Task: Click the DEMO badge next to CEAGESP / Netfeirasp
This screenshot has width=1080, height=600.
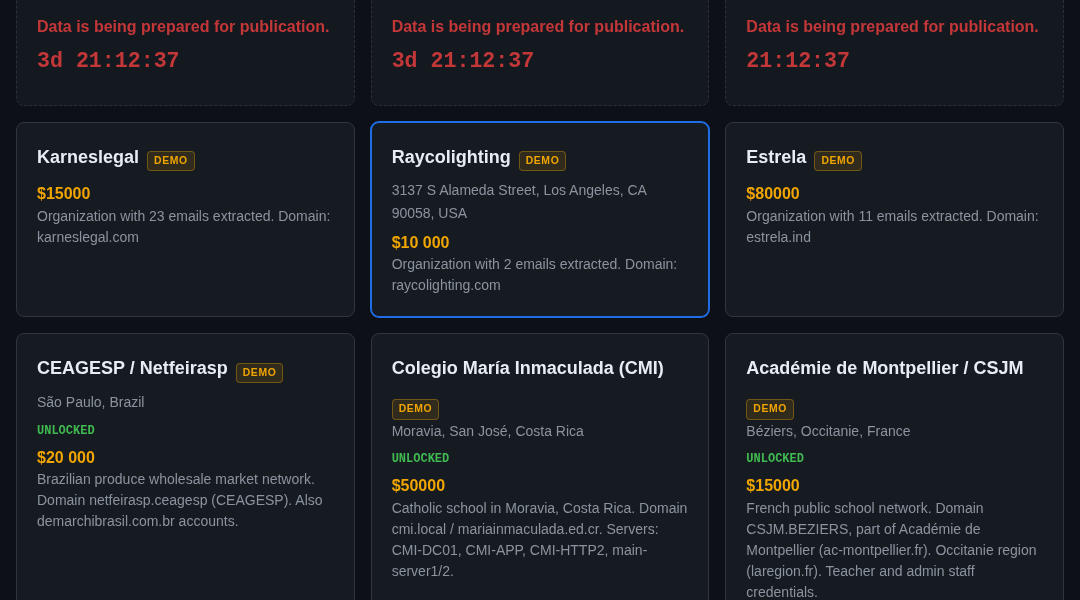Action: pyautogui.click(x=259, y=373)
